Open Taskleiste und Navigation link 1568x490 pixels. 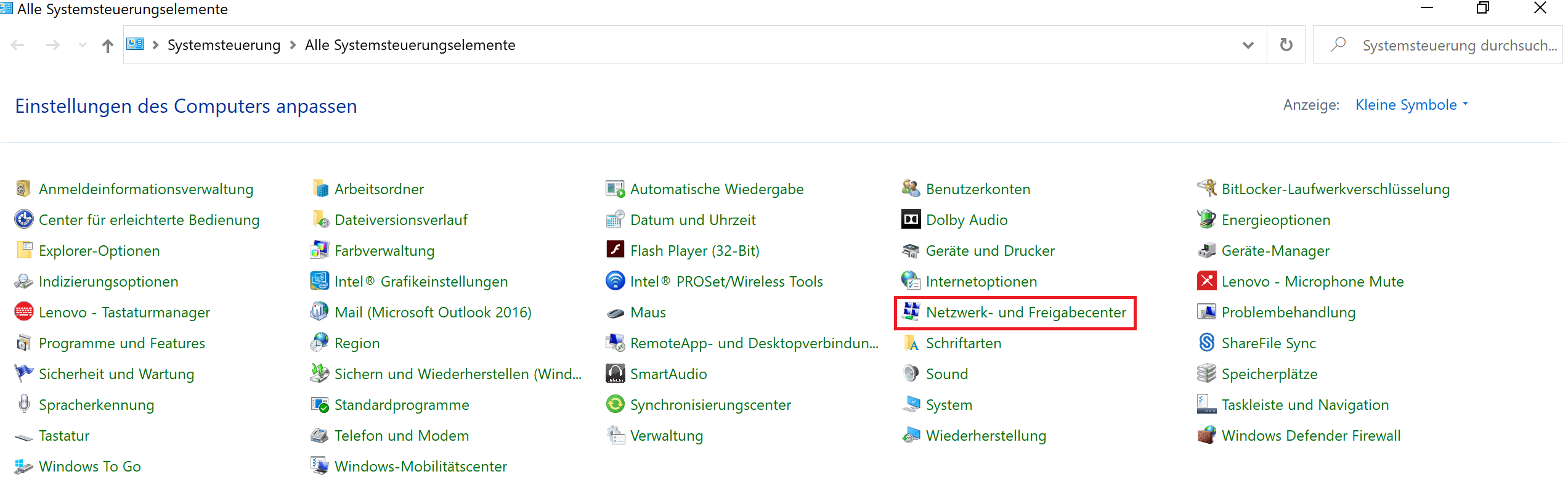click(1305, 405)
